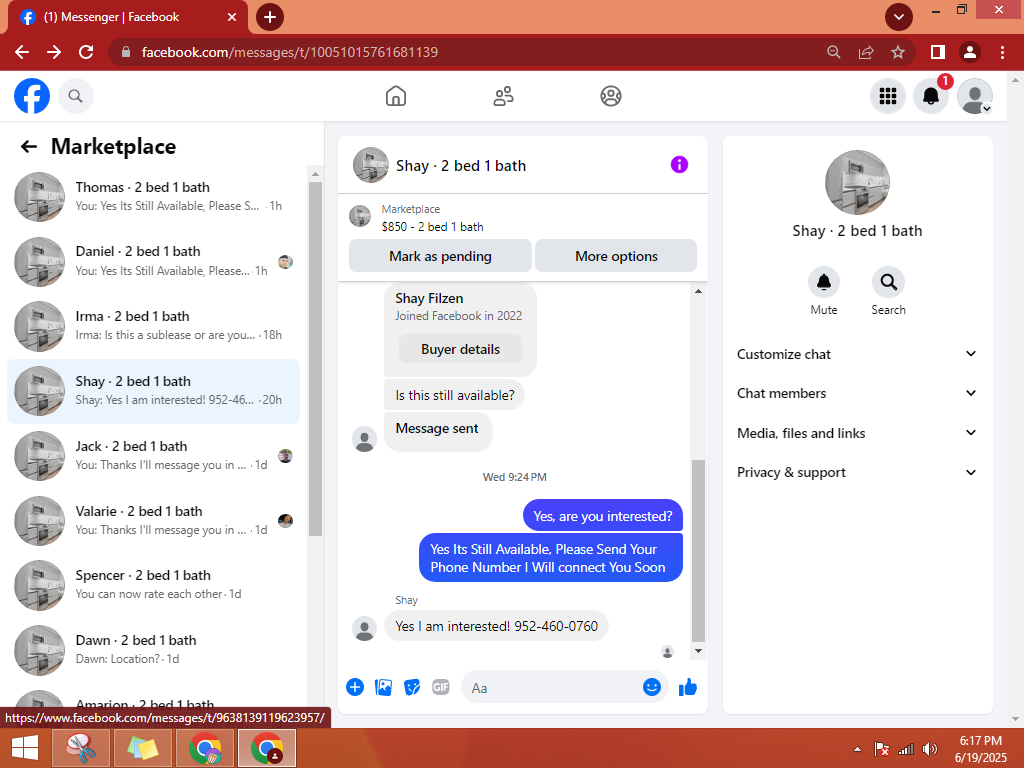Close the Messenger tab
Viewport: 1024px width, 768px height.
(x=232, y=17)
